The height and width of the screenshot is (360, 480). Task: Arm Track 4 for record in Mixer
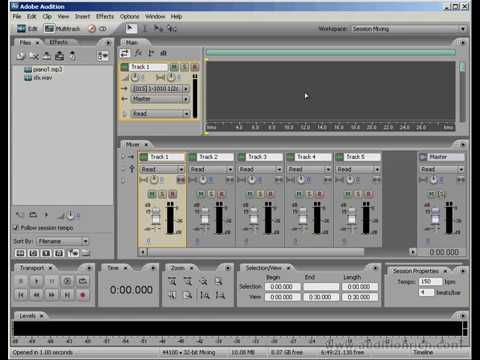click(319, 194)
